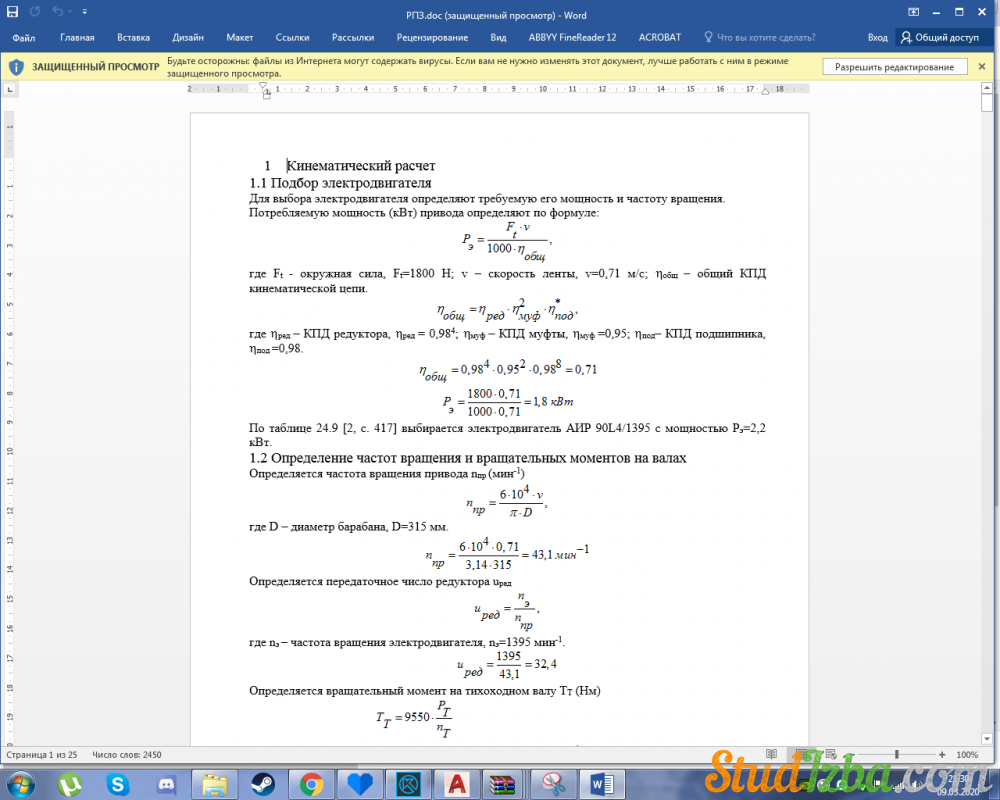Open the ABBYY FineReader 12 tab

[572, 38]
